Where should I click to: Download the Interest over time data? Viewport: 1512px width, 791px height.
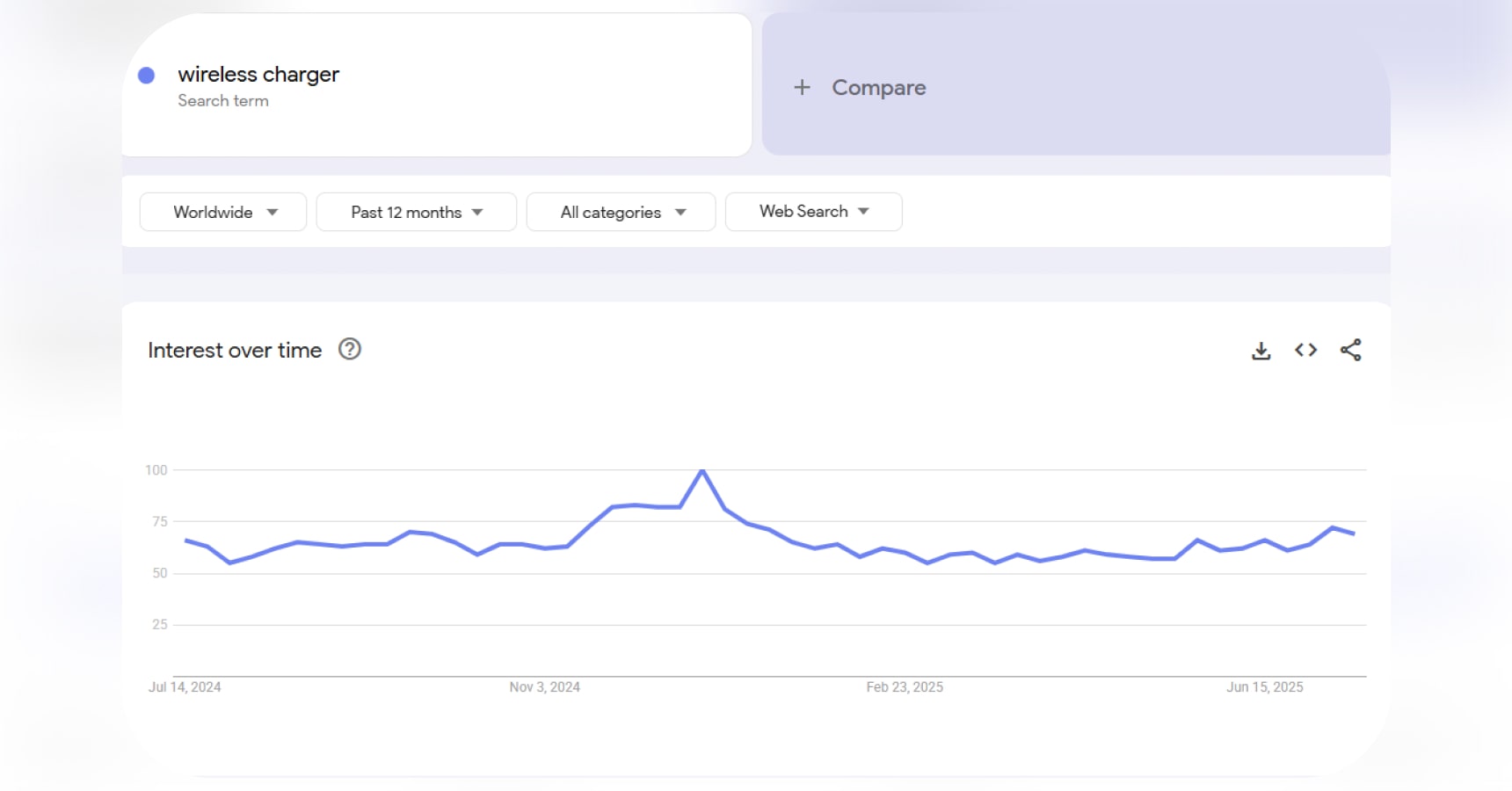coord(1261,350)
